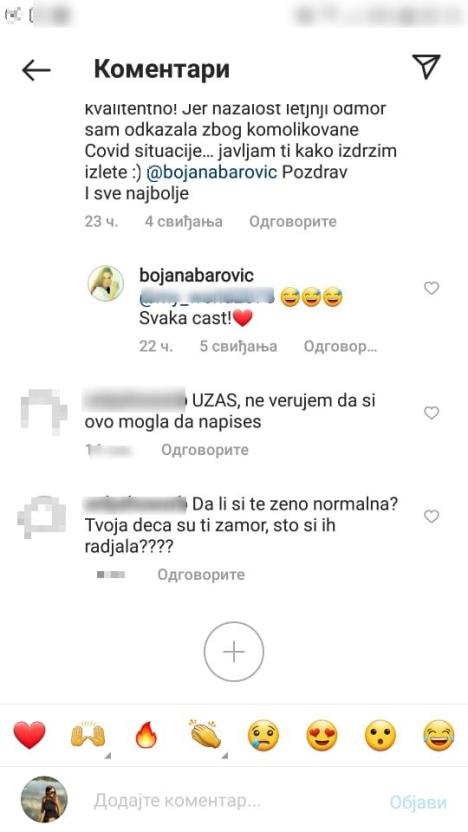
Task: Like bojanabarovic's reply with heart
Action: pyautogui.click(x=431, y=288)
